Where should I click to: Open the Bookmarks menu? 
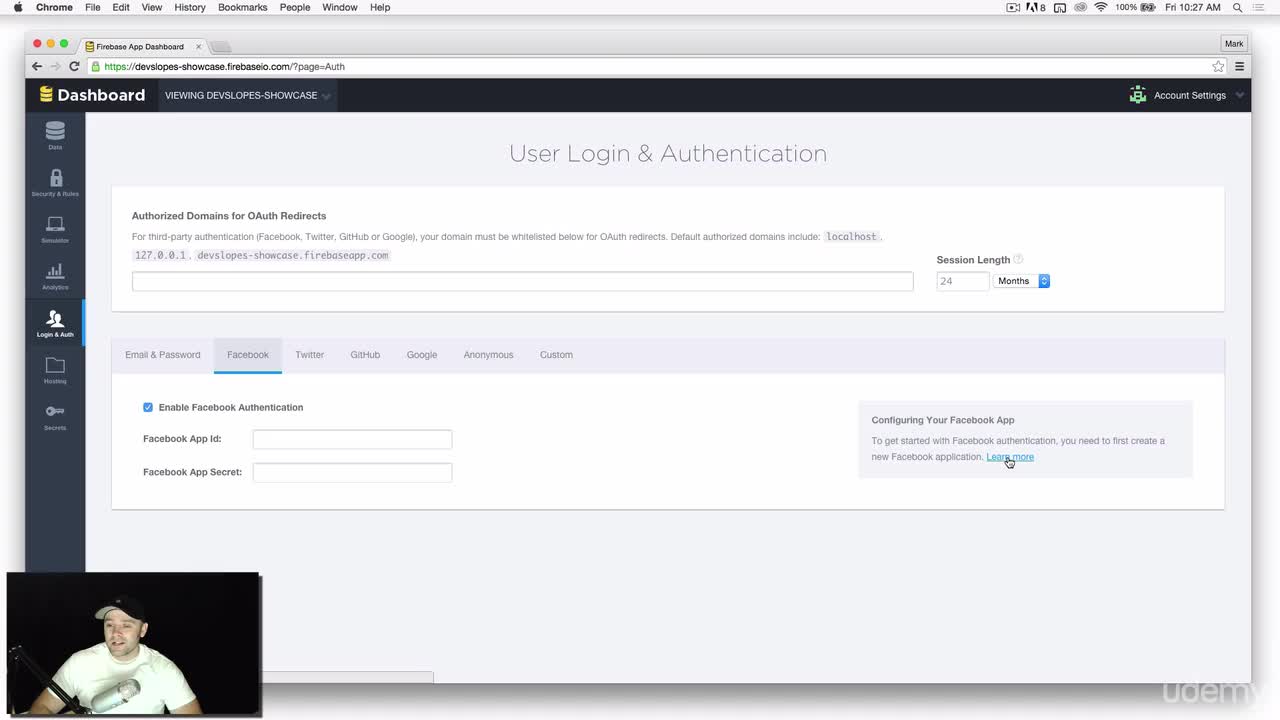pyautogui.click(x=243, y=7)
